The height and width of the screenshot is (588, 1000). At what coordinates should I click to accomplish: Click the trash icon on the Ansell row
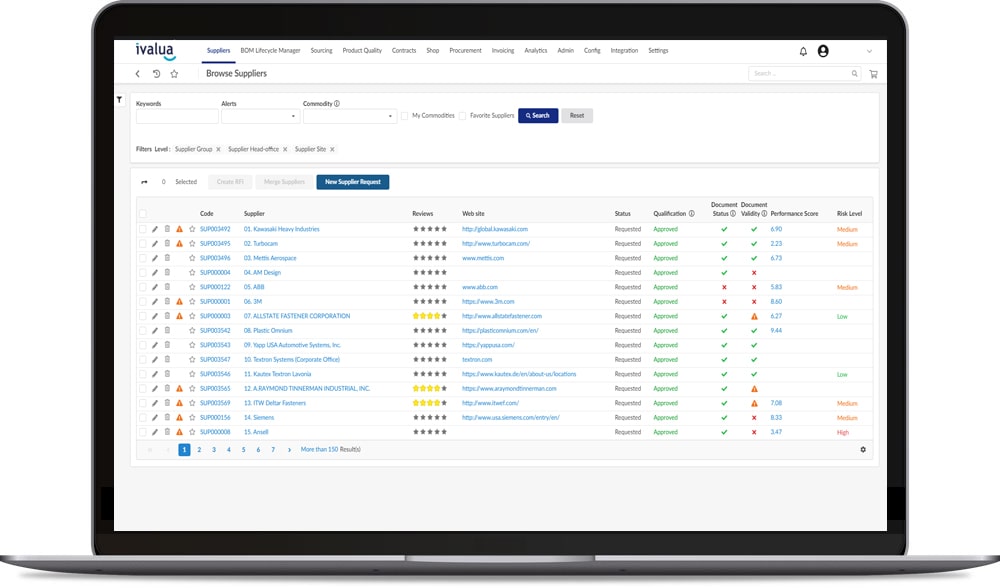[167, 432]
